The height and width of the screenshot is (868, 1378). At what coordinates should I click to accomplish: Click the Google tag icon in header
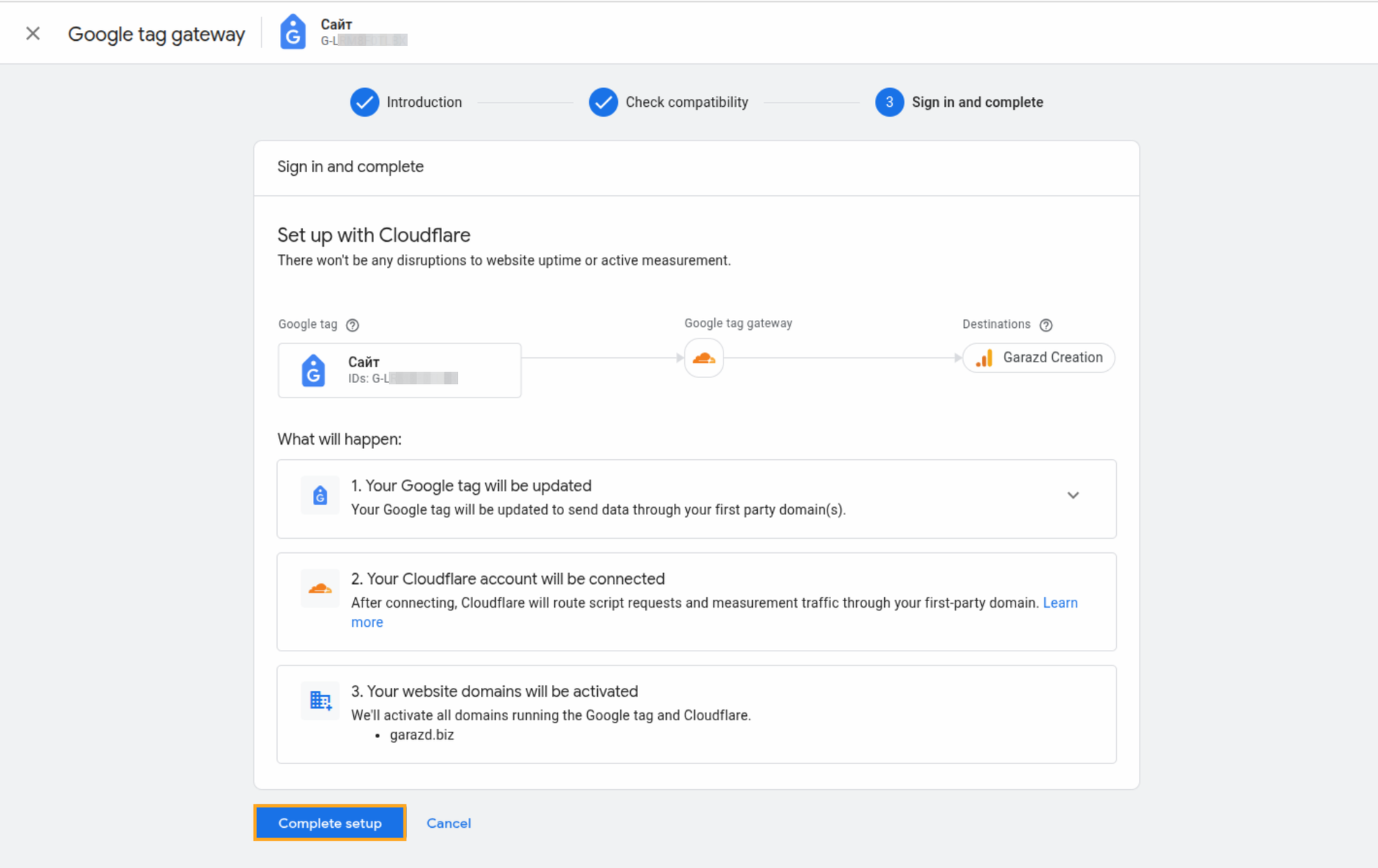(x=293, y=33)
